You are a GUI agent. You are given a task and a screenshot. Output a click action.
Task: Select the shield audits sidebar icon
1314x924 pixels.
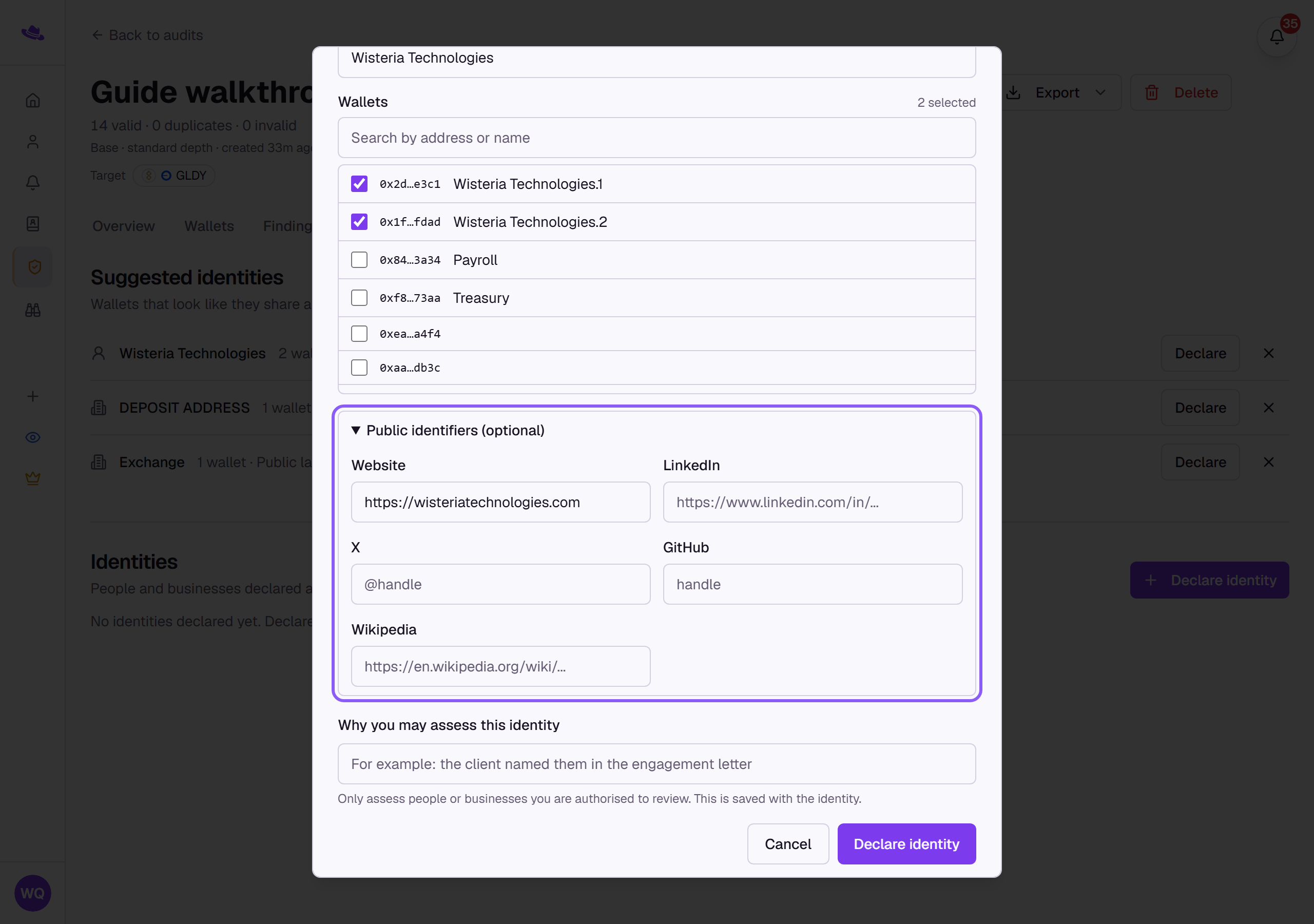coord(33,267)
